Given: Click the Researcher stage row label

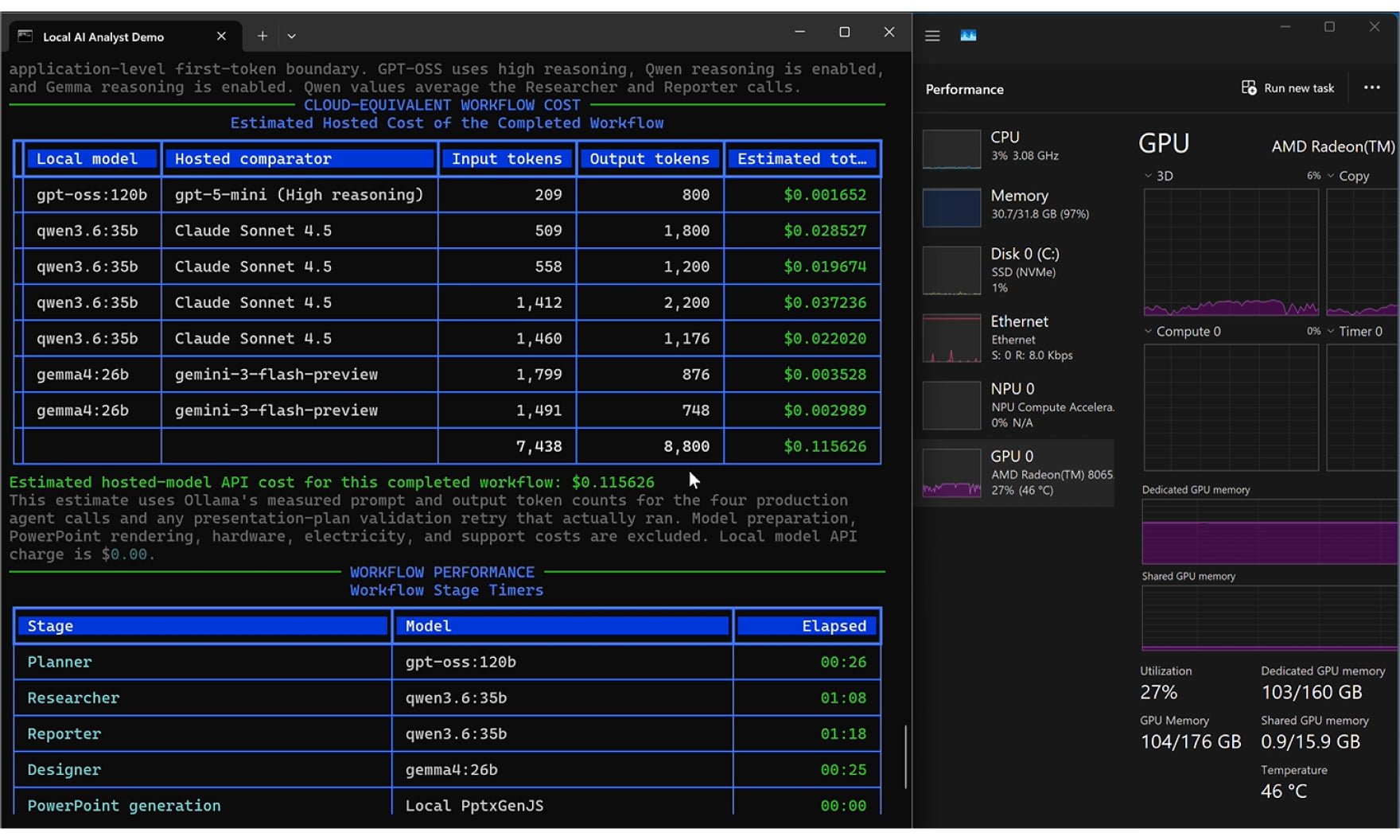Looking at the screenshot, I should pos(73,698).
